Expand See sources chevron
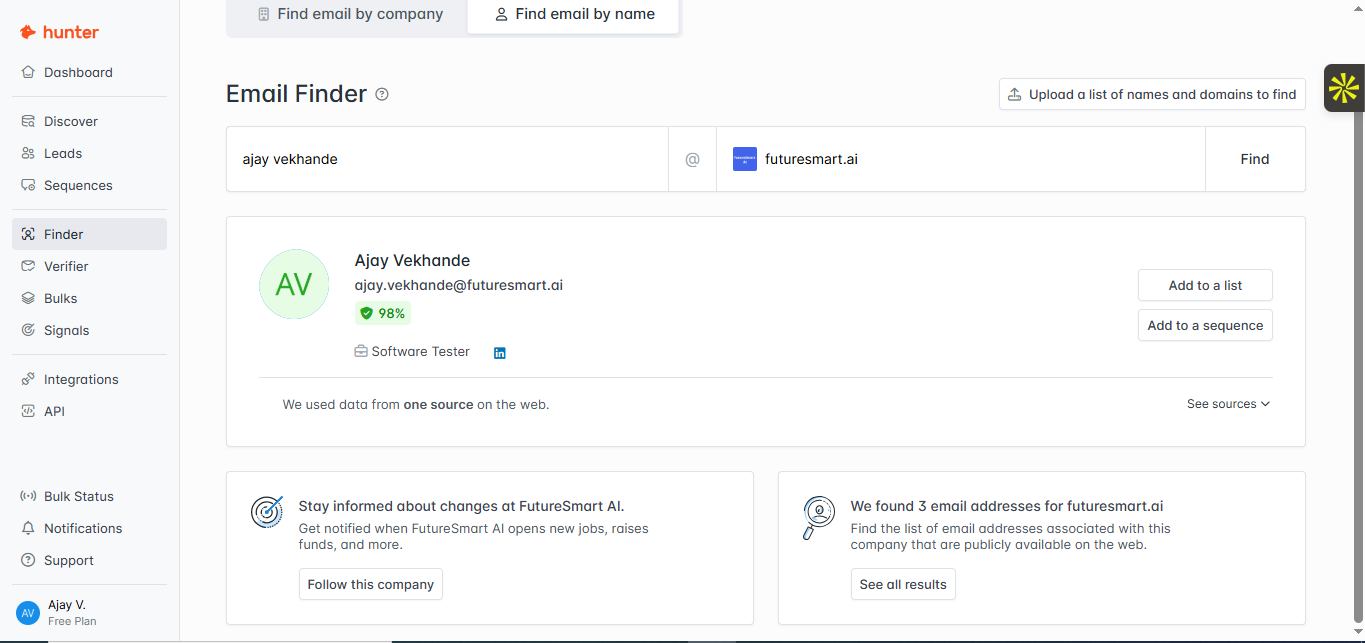Screen dimensions: 1365x643 tap(1228, 404)
